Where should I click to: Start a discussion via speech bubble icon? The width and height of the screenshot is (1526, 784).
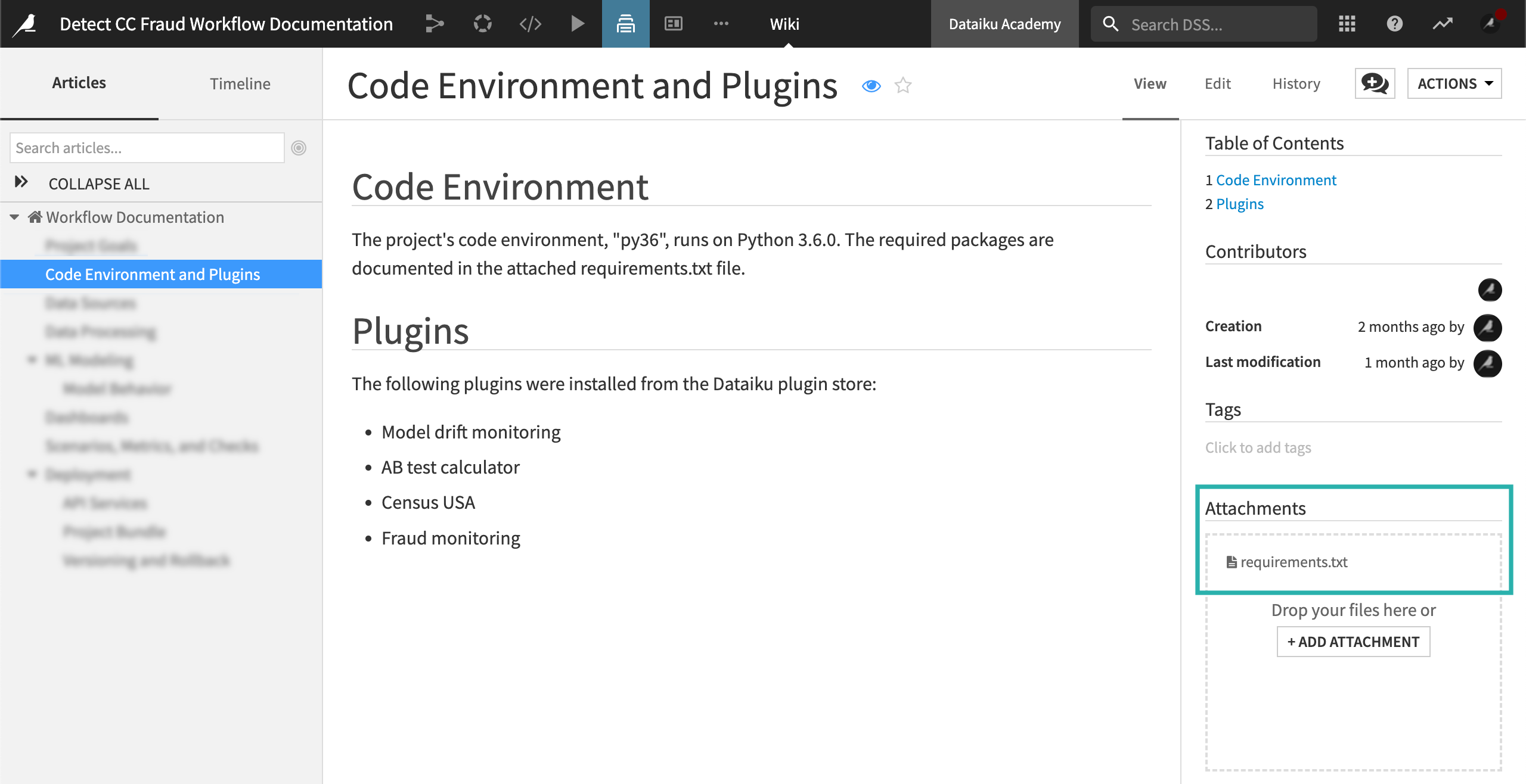(1375, 83)
